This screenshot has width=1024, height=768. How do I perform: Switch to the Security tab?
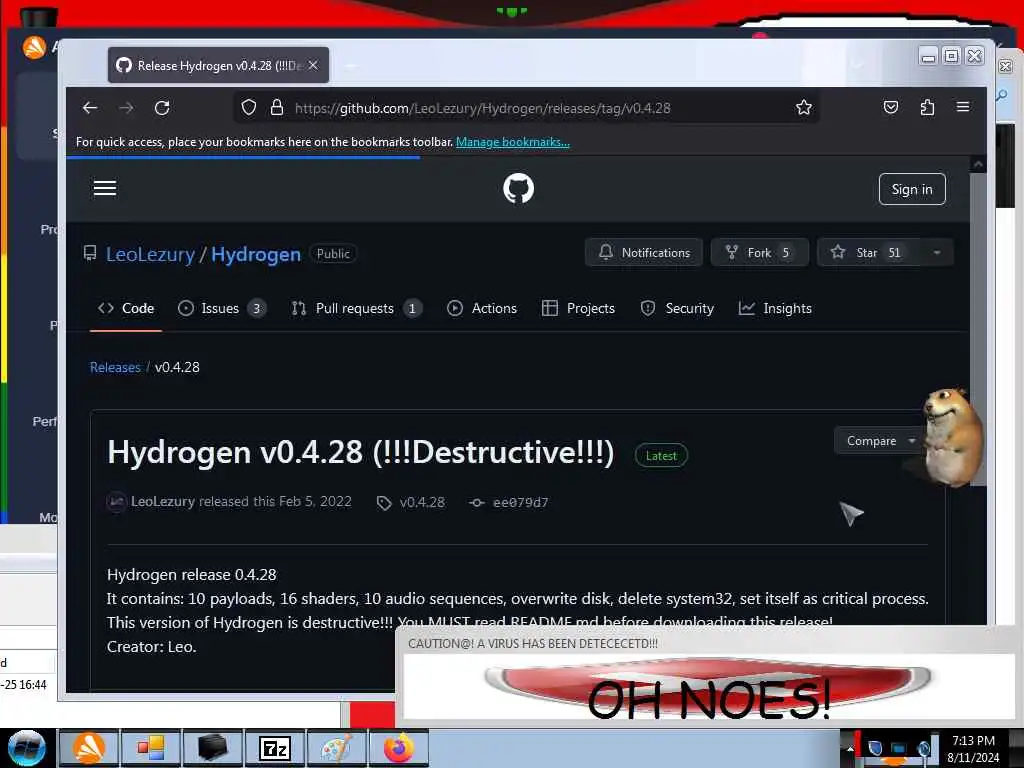pyautogui.click(x=677, y=308)
